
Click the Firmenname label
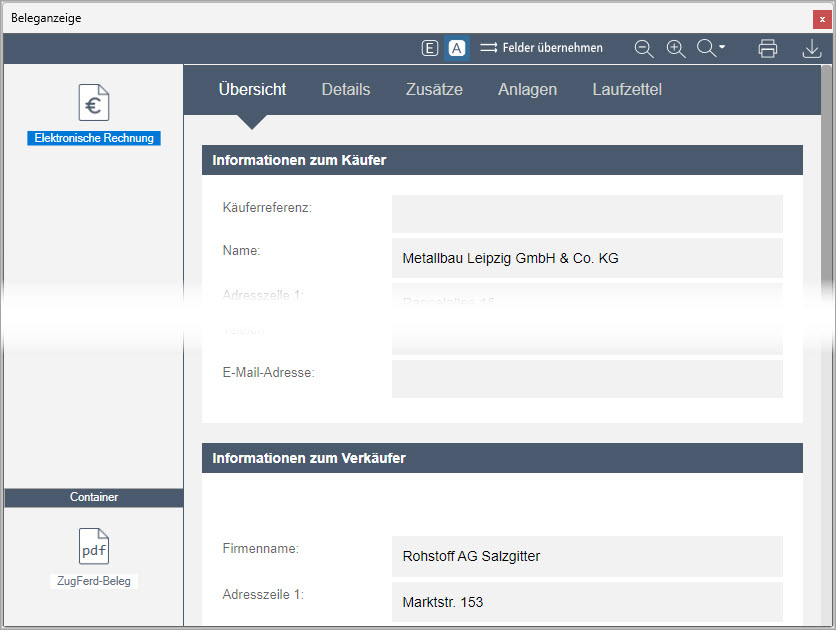261,548
